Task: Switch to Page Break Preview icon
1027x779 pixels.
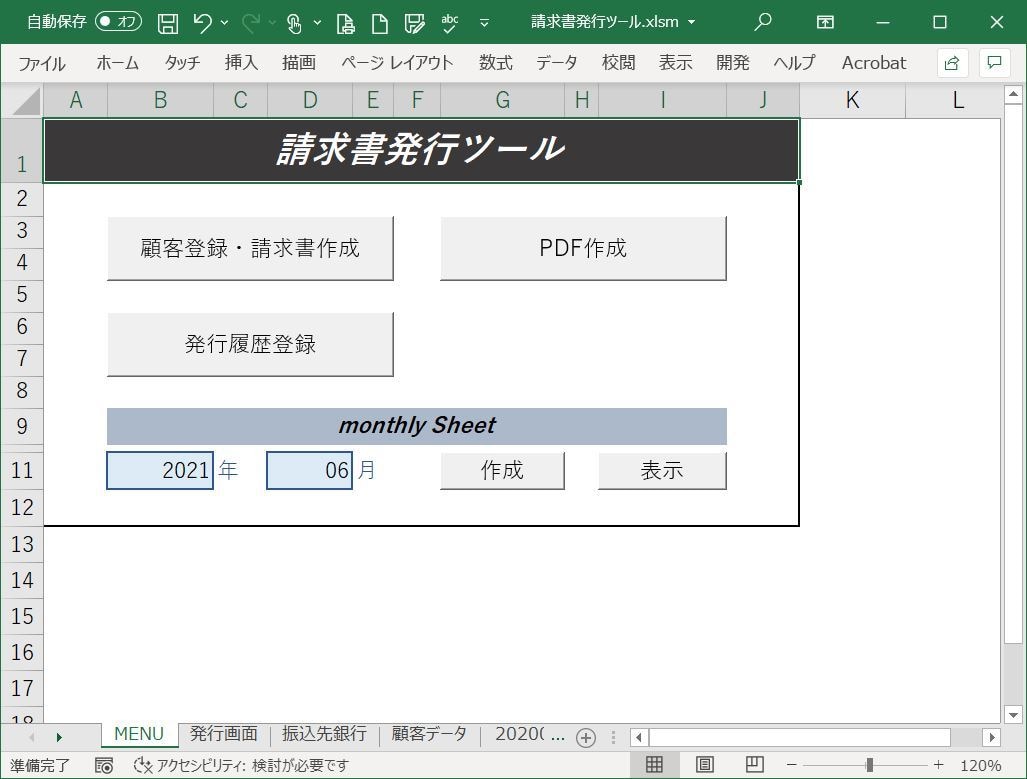Action: 755,765
